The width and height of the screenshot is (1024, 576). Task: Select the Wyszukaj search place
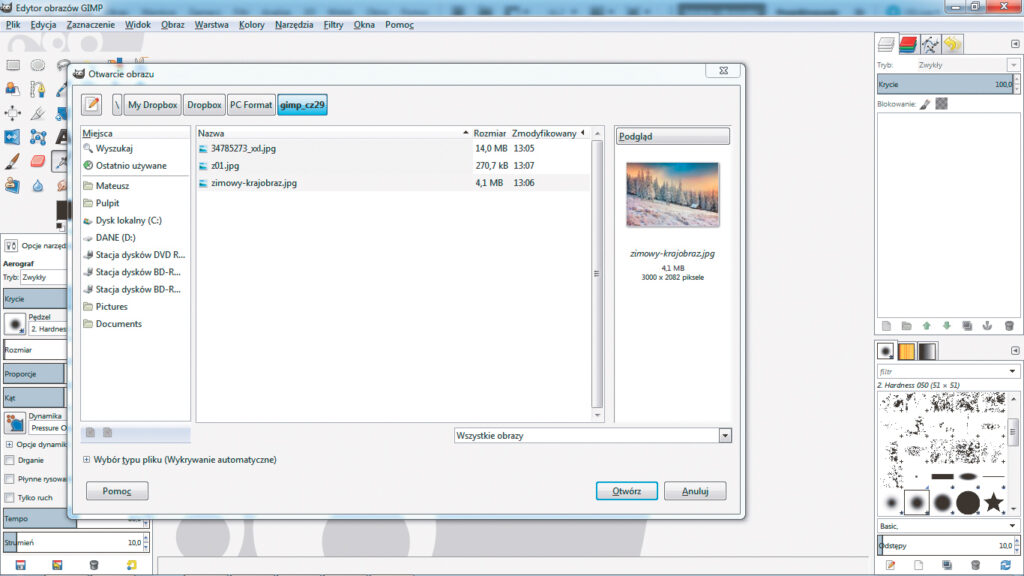[x=114, y=148]
